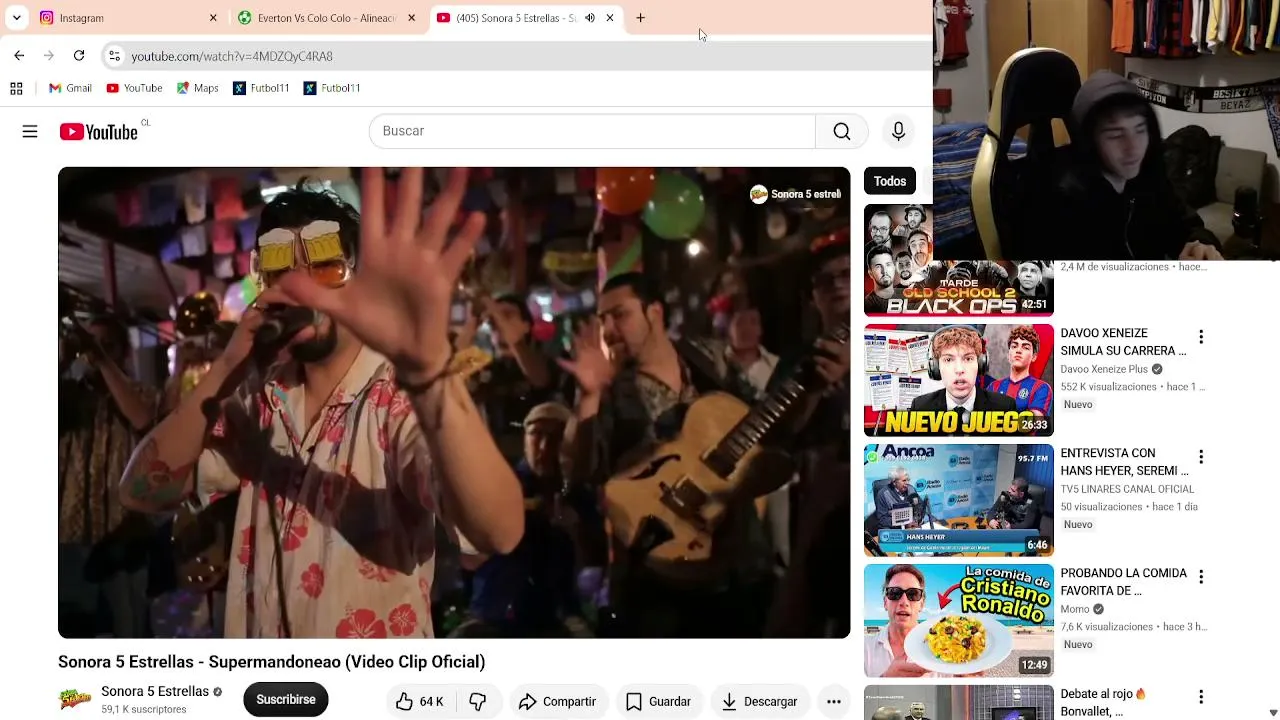Click the search magnifier button

tap(842, 131)
